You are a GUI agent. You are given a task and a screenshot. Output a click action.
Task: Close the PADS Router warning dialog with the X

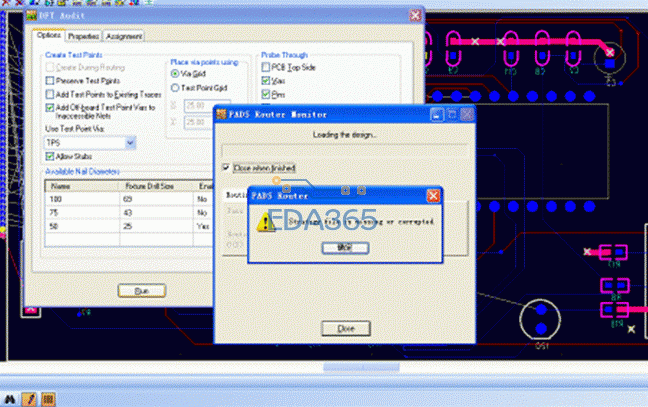(x=433, y=195)
